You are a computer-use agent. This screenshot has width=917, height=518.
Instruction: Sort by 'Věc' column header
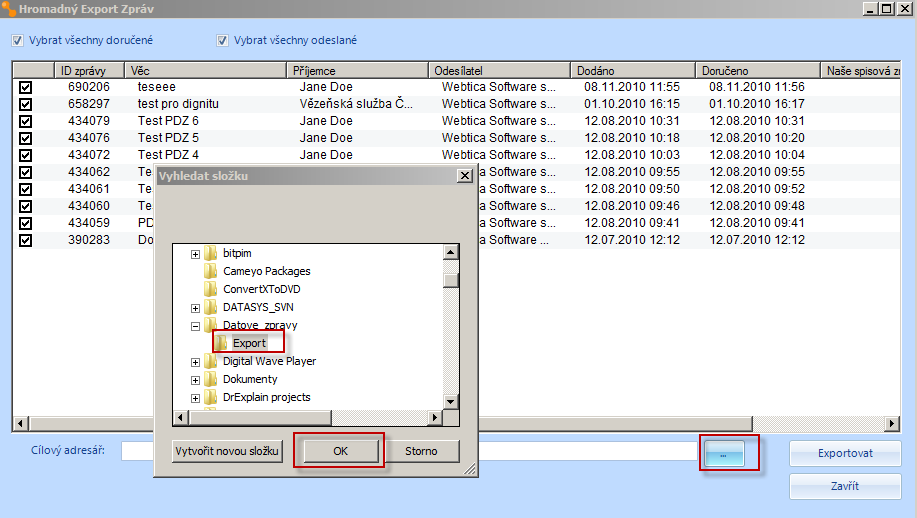(x=207, y=71)
